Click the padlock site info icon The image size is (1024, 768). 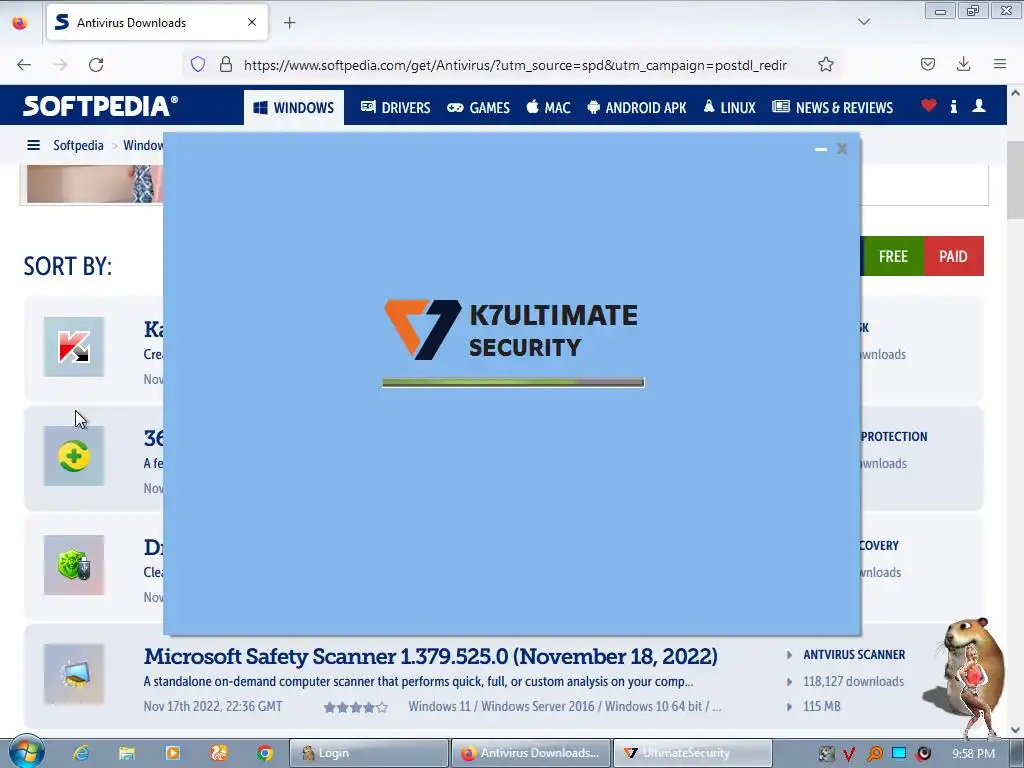pos(226,64)
